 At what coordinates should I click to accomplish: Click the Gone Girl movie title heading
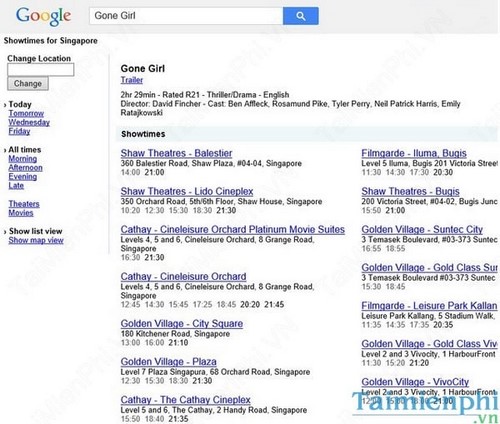(x=143, y=68)
